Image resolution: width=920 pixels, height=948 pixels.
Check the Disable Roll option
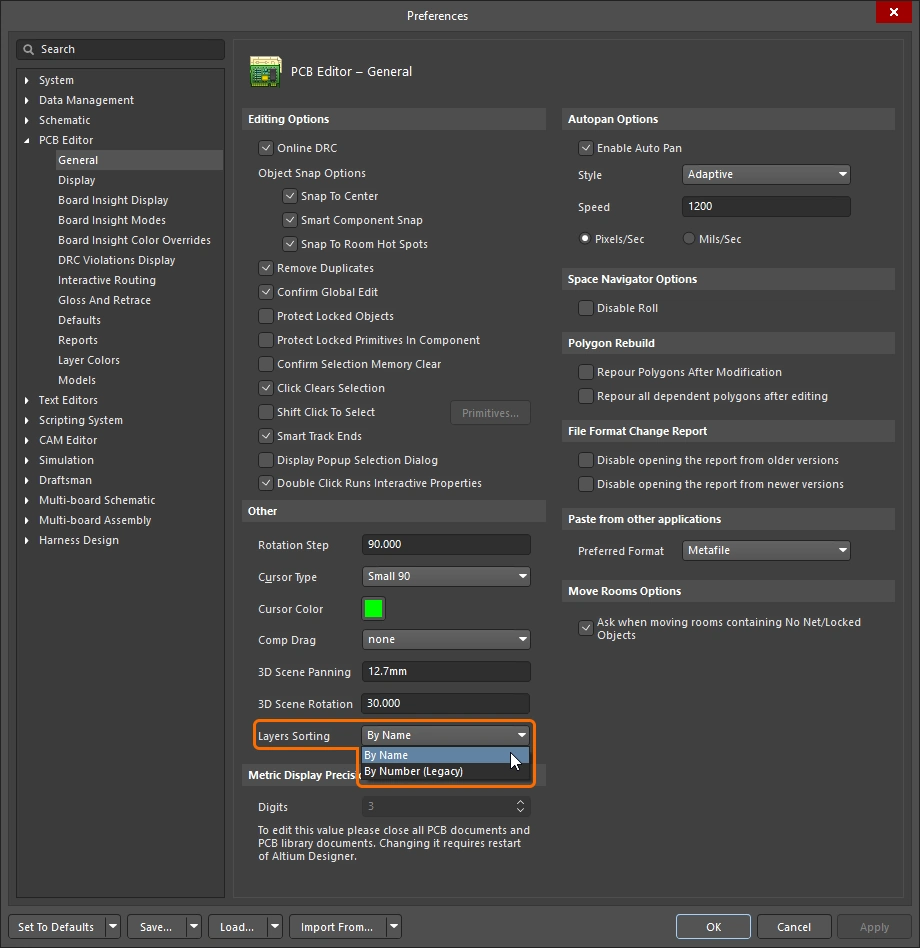586,308
